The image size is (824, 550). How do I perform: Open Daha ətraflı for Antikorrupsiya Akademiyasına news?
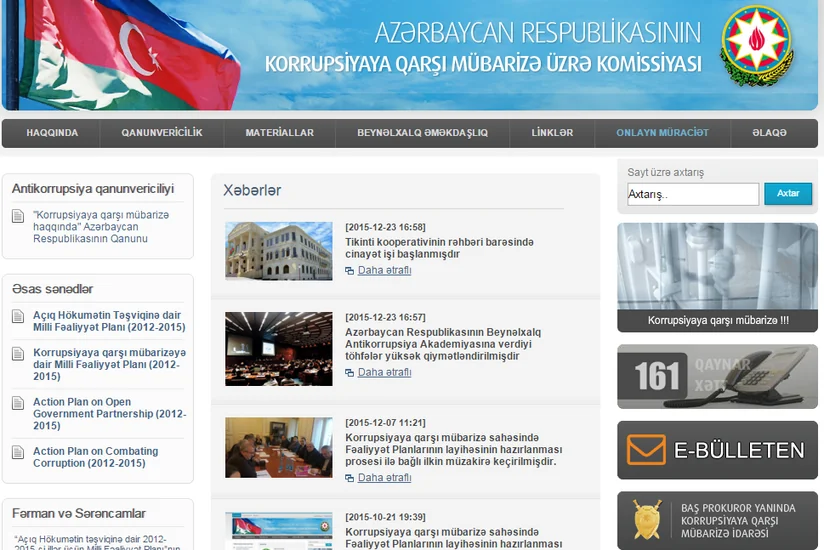[384, 372]
